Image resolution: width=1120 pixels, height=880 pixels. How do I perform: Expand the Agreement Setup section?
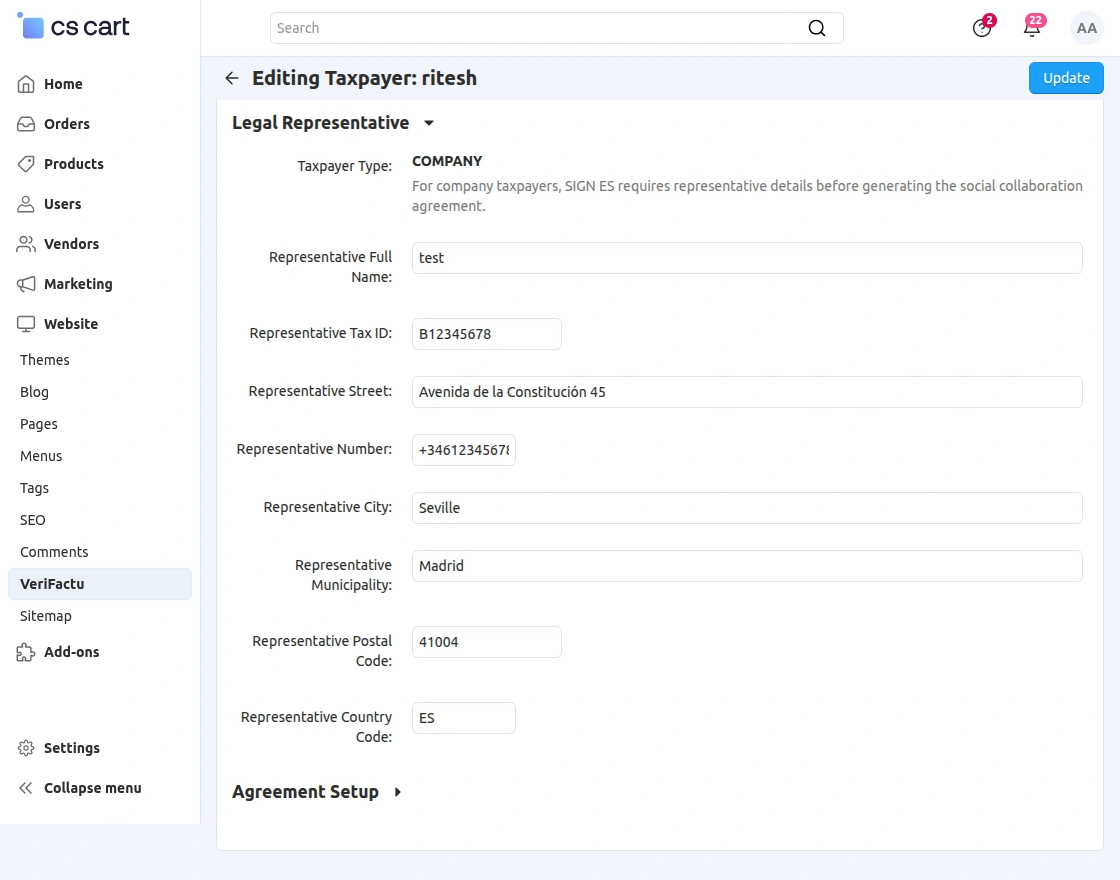tap(398, 792)
